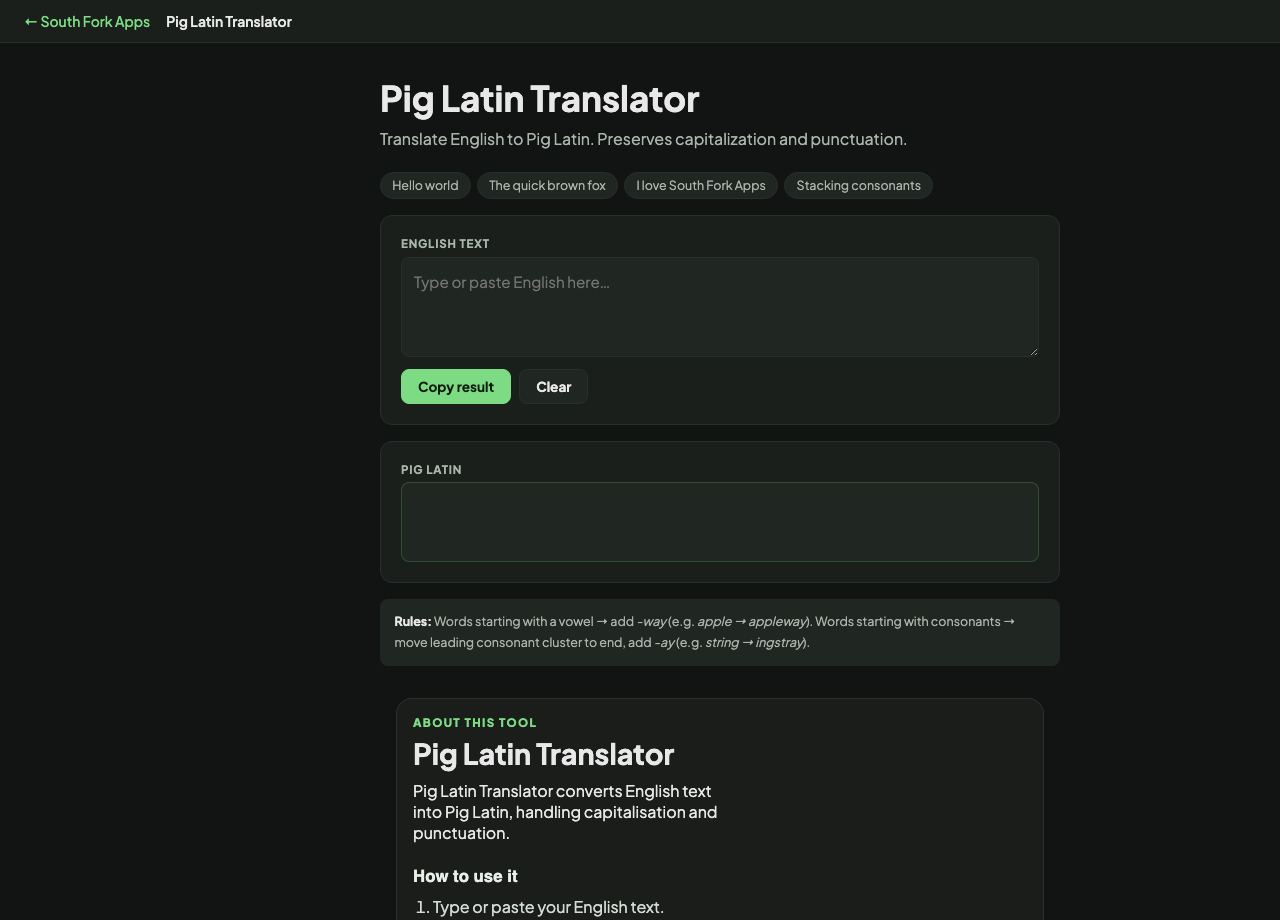Click the 'converts English text into Pig Latin' description
The image size is (1280, 920).
click(x=565, y=812)
